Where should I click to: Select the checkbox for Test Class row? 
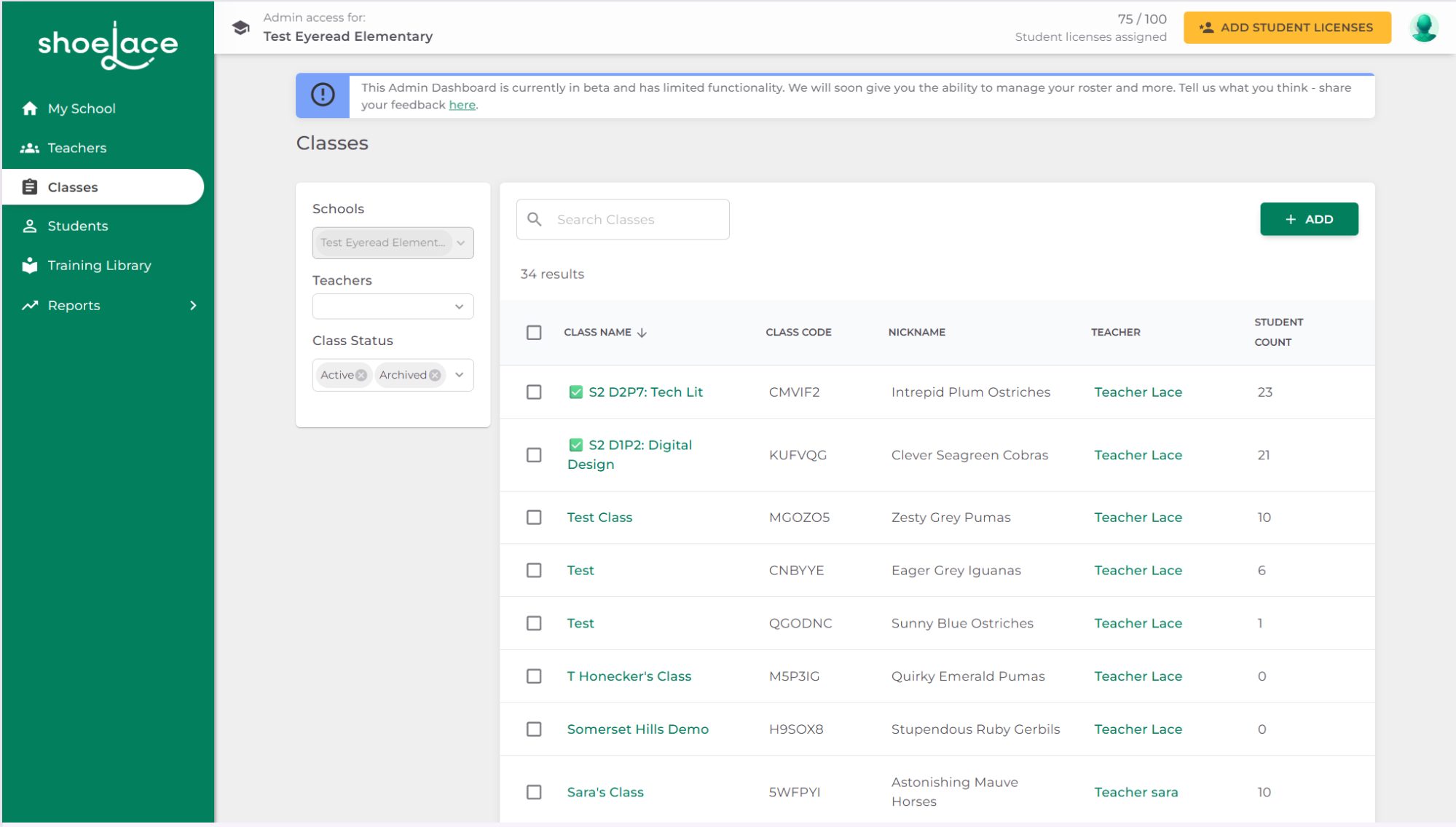[534, 517]
